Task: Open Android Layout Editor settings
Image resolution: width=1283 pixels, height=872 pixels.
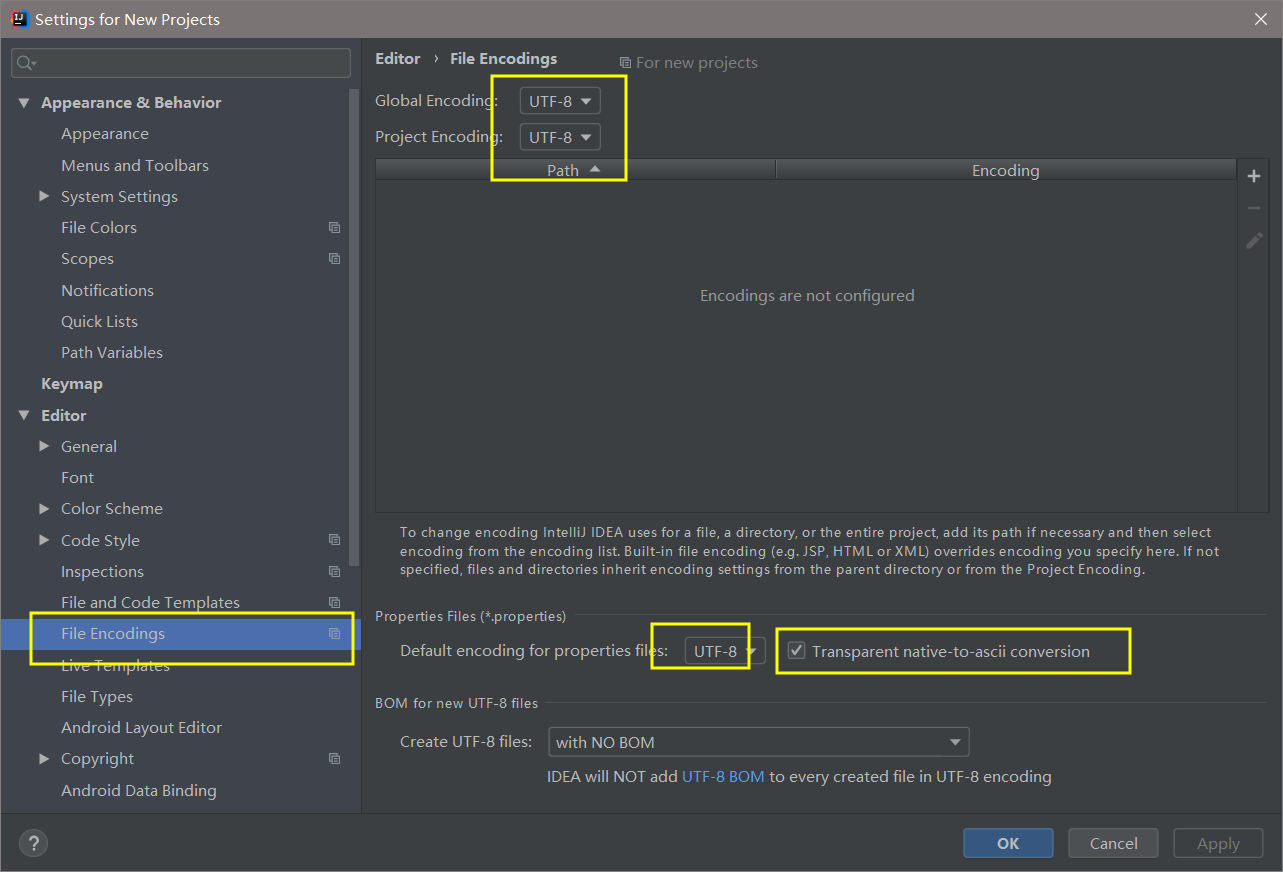Action: coord(142,728)
